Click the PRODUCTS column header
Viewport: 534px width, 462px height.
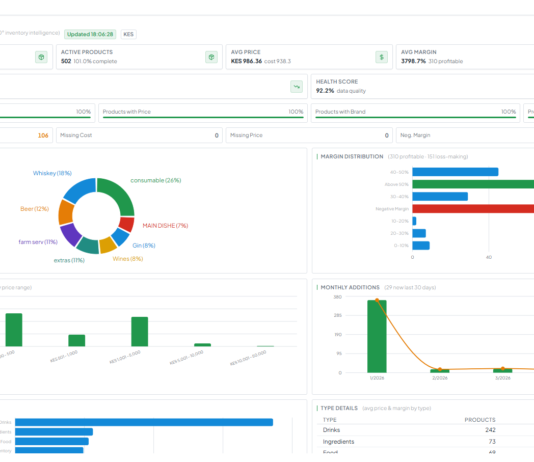(x=480, y=420)
